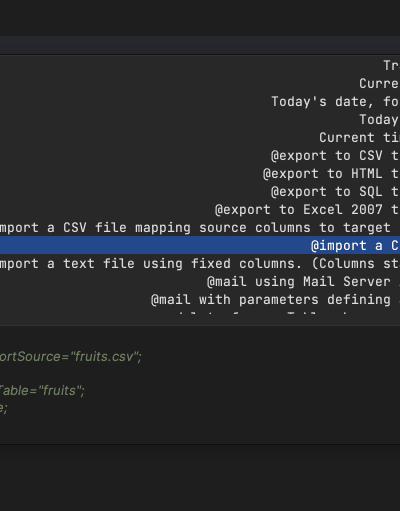Select the short "Today" template row
This screenshot has width=400, height=511.
pos(200,119)
